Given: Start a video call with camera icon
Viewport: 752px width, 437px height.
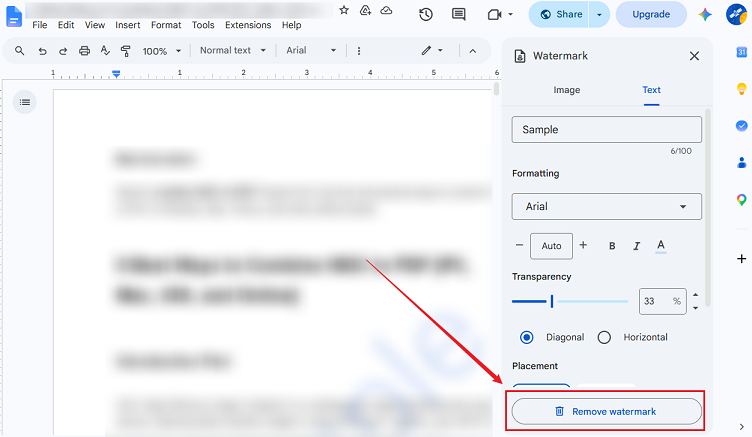Looking at the screenshot, I should tap(494, 14).
